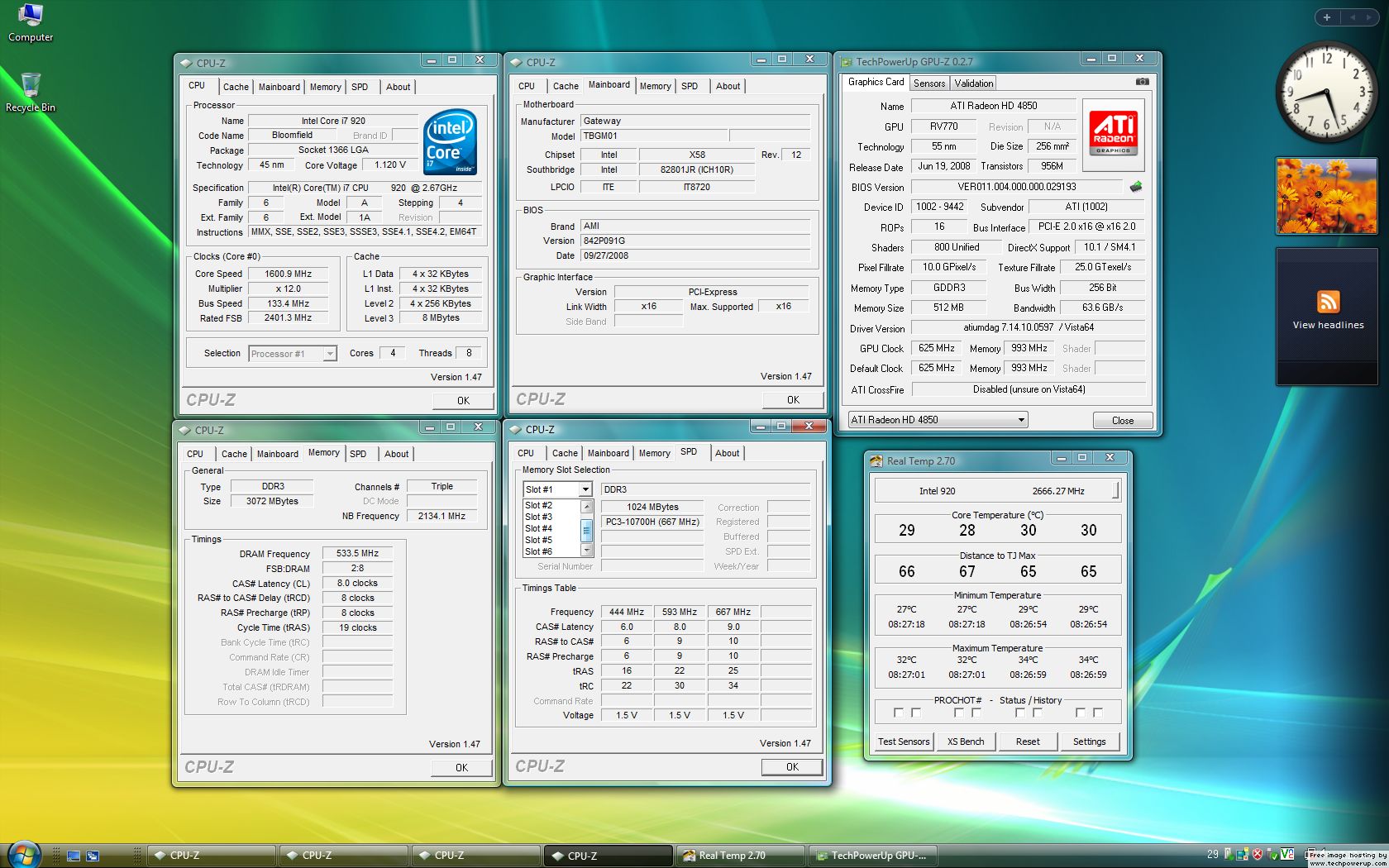
Task: Open About tab in the CPU-Z processor window
Action: (398, 87)
